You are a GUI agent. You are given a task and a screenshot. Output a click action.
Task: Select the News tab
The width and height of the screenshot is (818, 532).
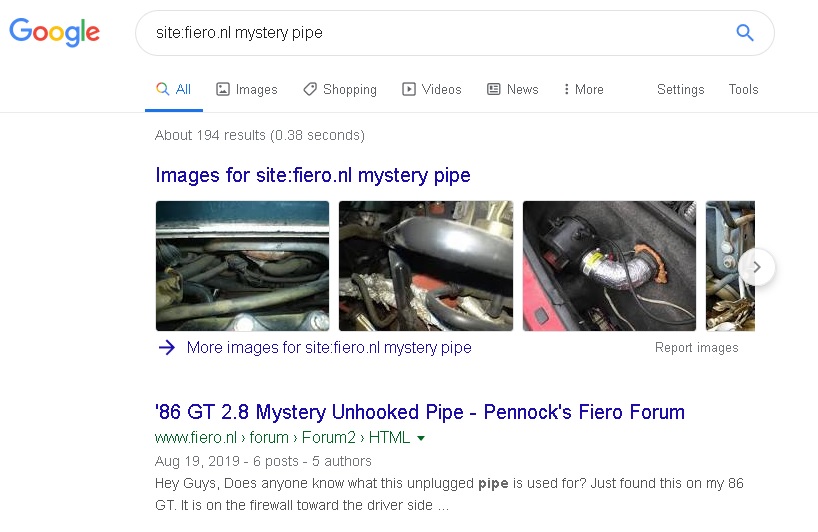point(513,89)
